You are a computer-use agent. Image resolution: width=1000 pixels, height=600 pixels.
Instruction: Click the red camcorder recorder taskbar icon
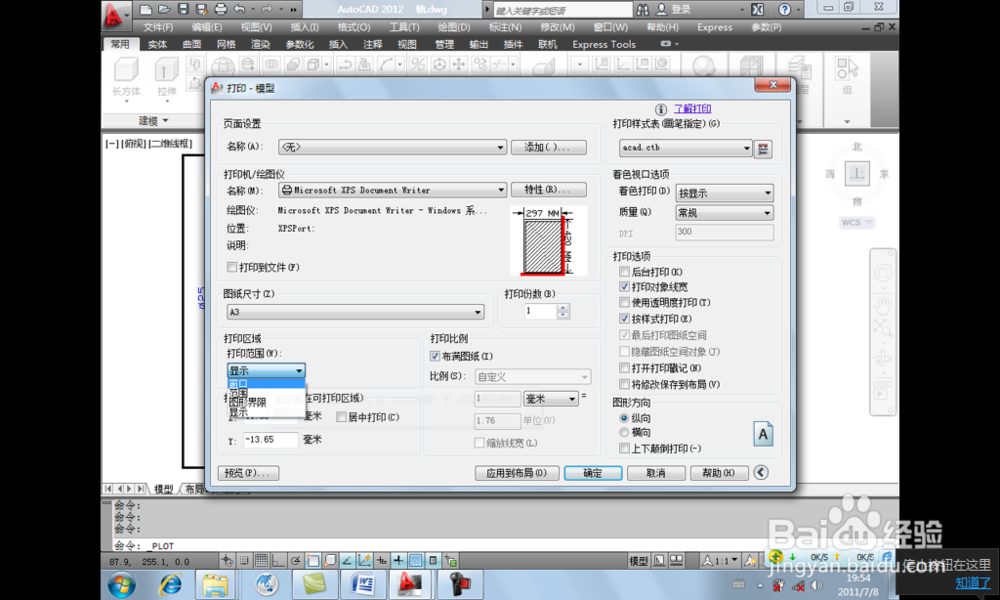(458, 584)
